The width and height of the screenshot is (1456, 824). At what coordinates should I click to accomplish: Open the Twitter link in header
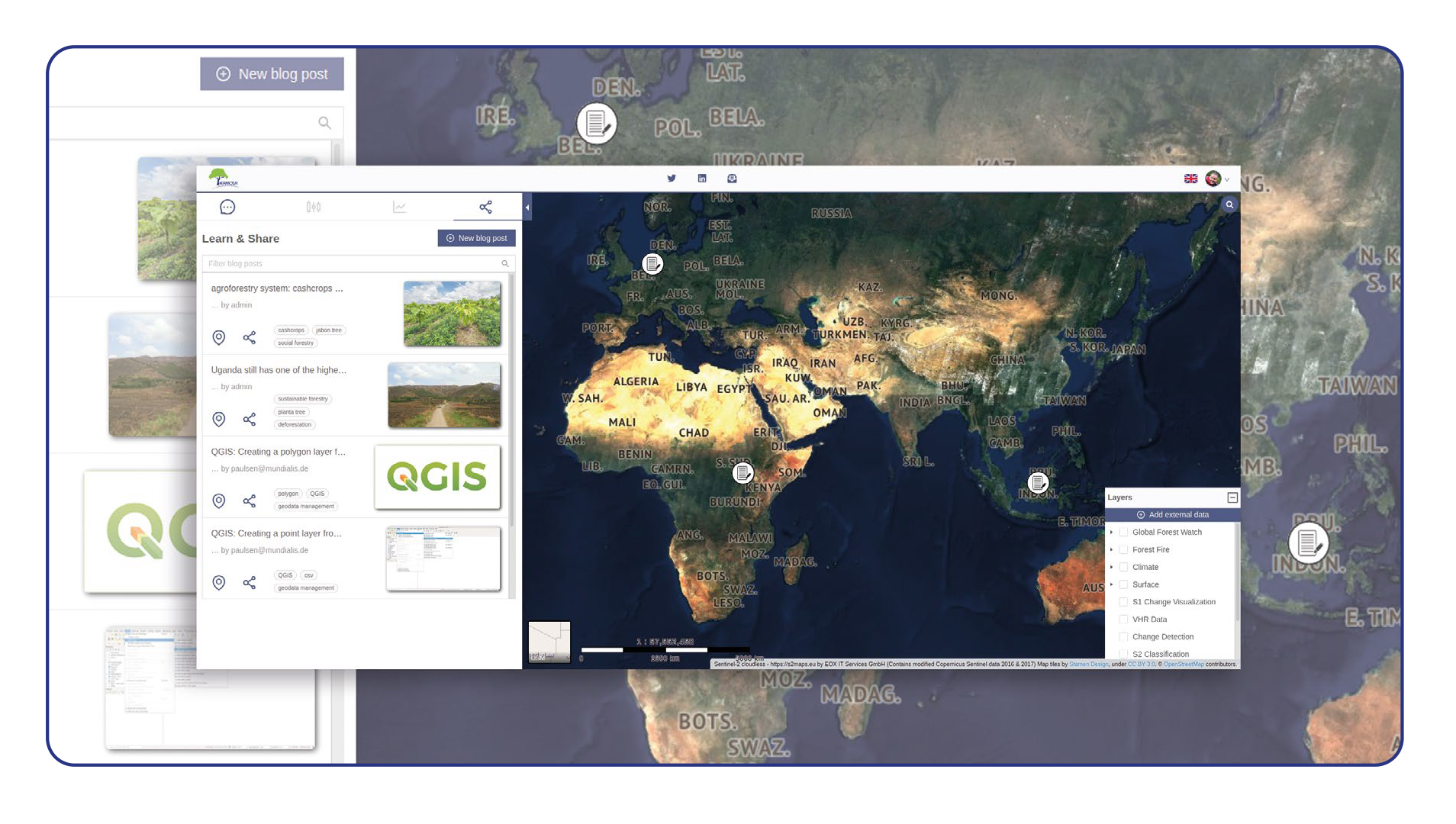(672, 179)
